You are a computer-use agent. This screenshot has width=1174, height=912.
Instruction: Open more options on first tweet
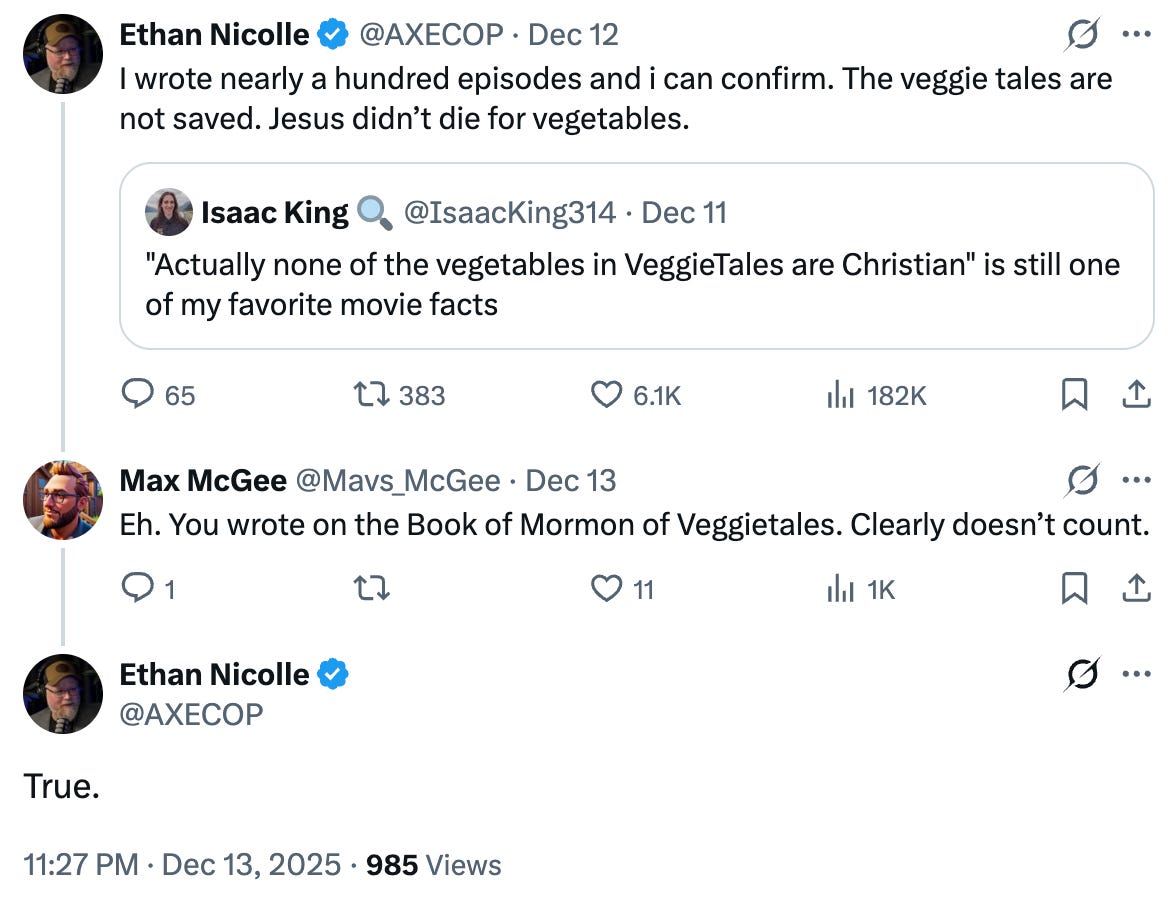pos(1137,35)
